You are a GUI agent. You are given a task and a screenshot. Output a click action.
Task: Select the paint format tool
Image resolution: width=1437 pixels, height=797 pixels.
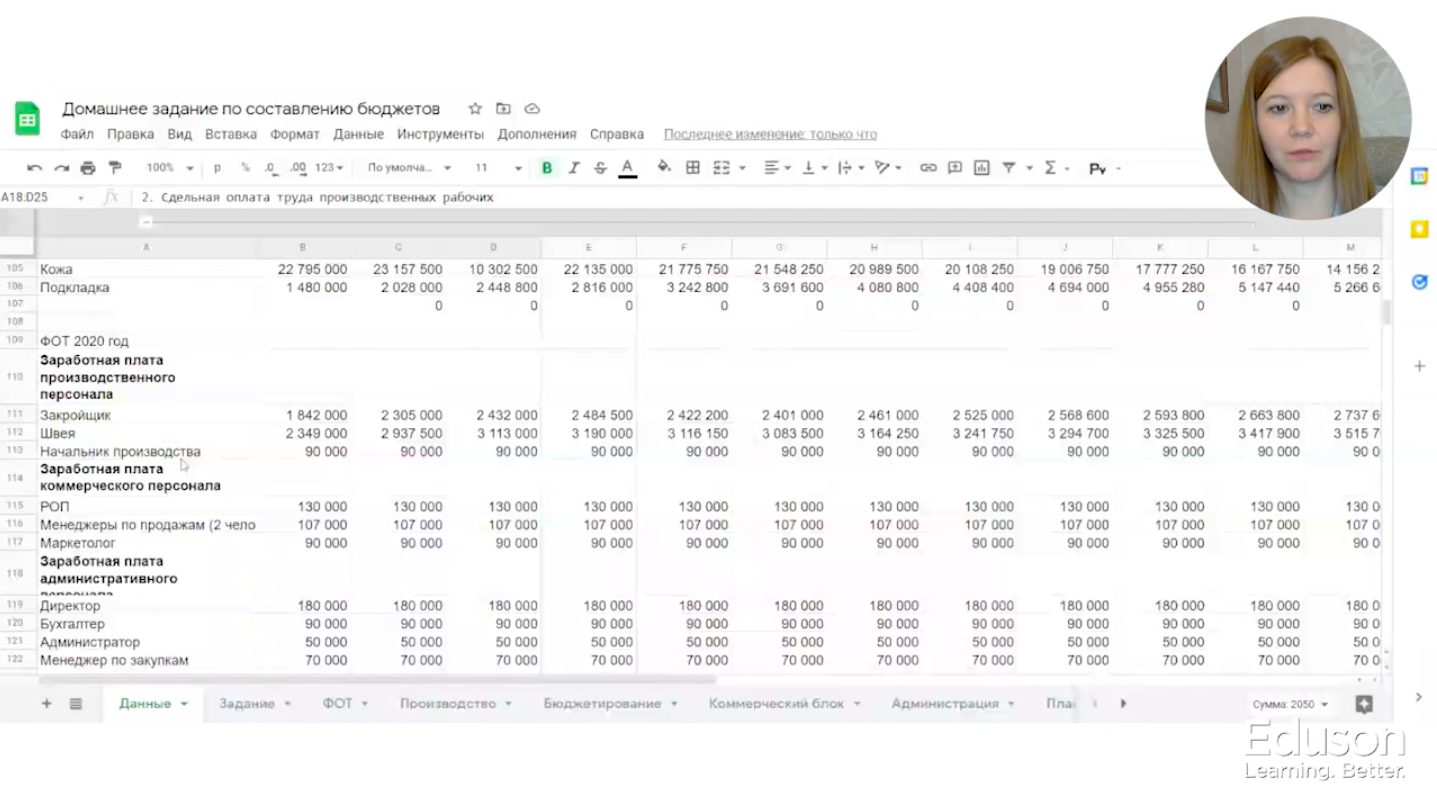pyautogui.click(x=115, y=168)
